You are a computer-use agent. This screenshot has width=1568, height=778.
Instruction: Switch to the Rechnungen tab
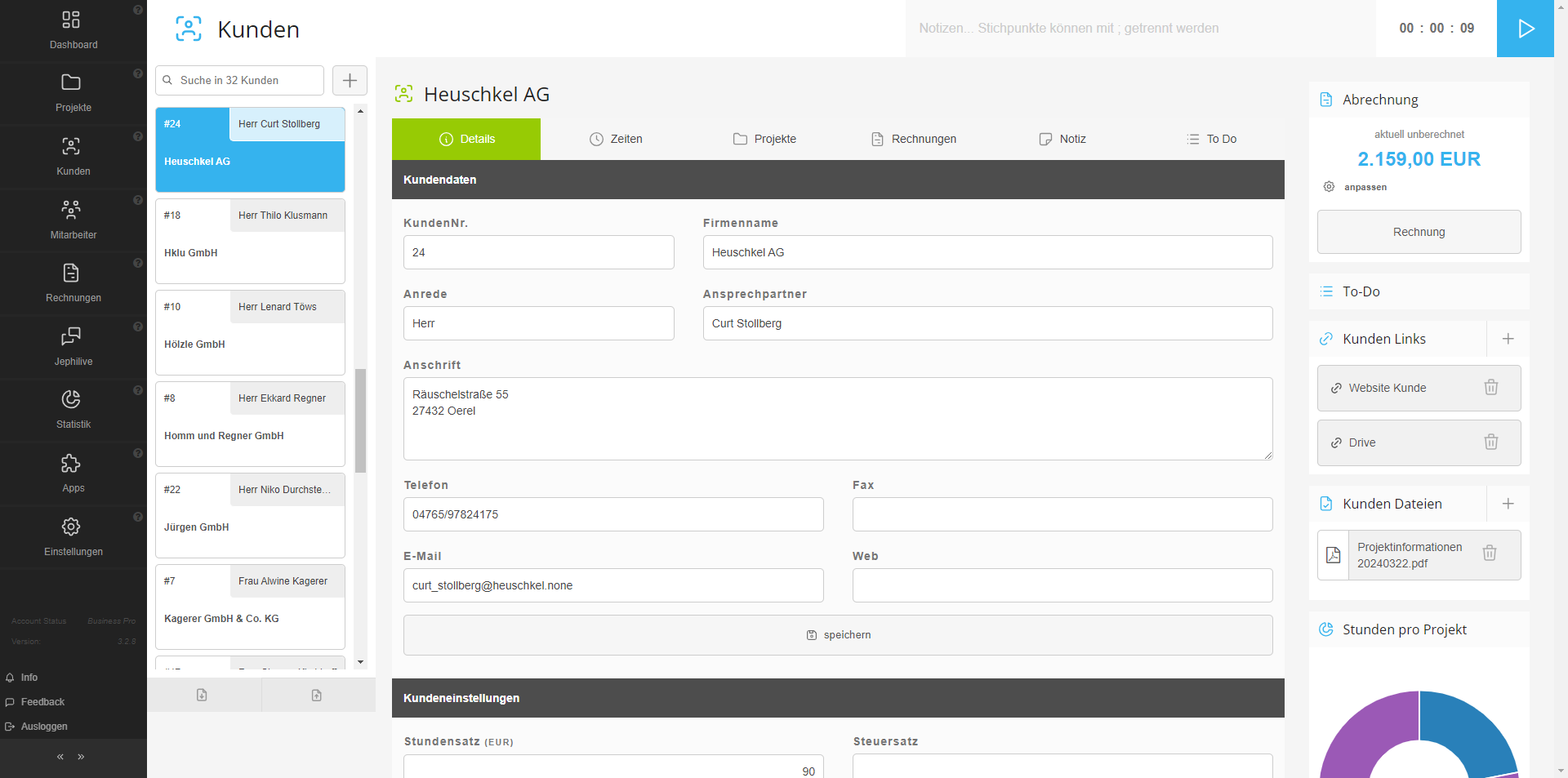tap(913, 139)
